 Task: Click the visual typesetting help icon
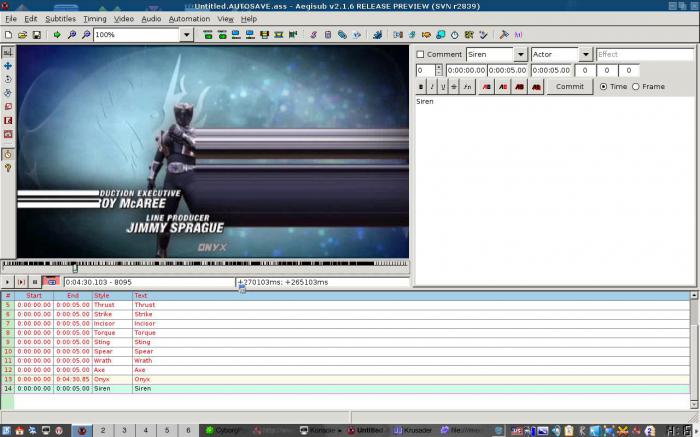click(8, 168)
